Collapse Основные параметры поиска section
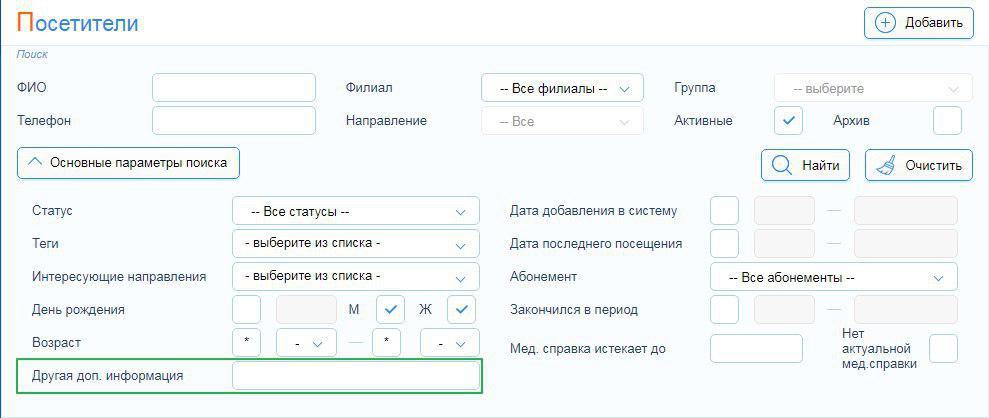Screen dimensions: 989x418 click(128, 162)
